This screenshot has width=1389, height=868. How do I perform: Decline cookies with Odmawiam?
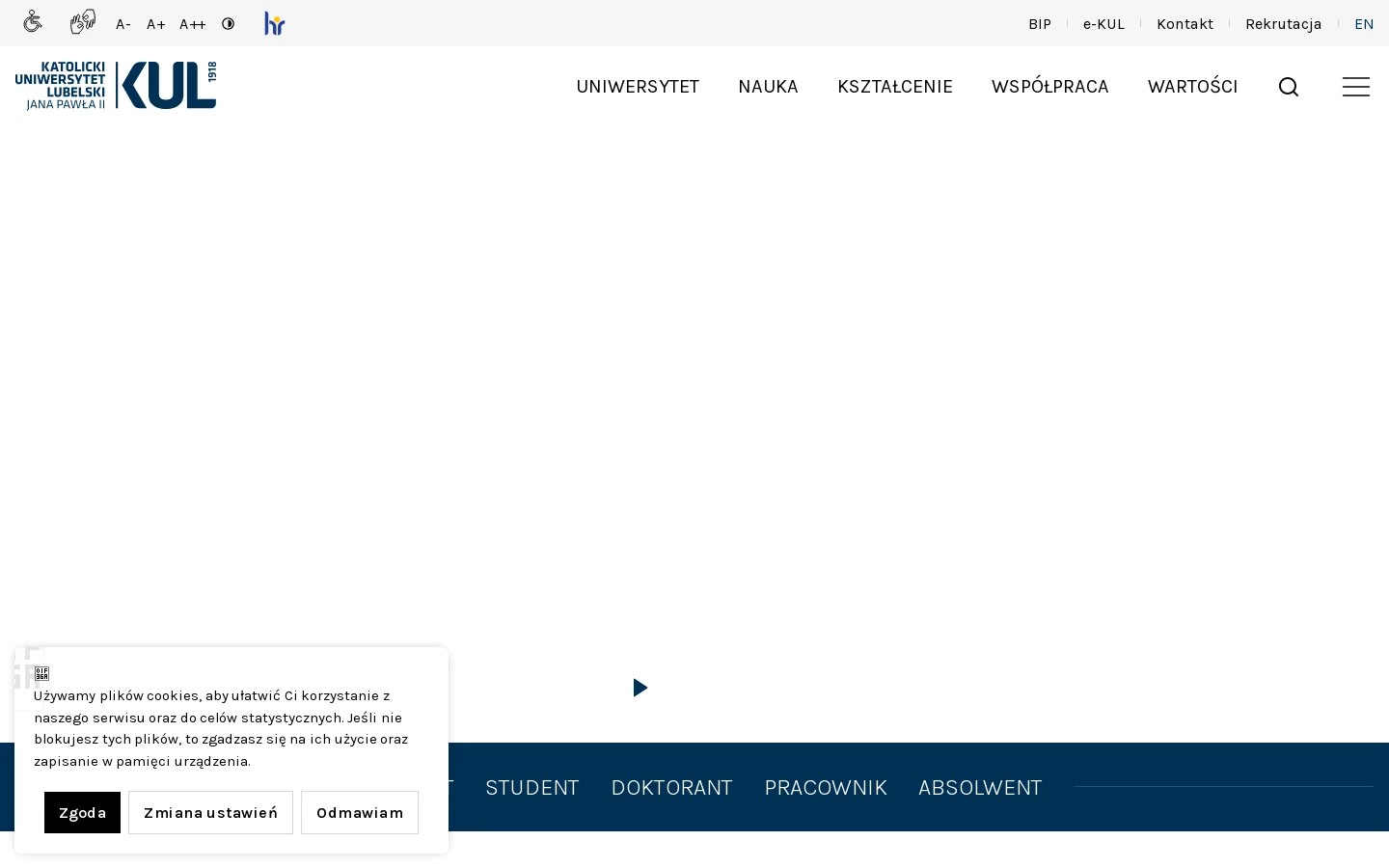(360, 813)
